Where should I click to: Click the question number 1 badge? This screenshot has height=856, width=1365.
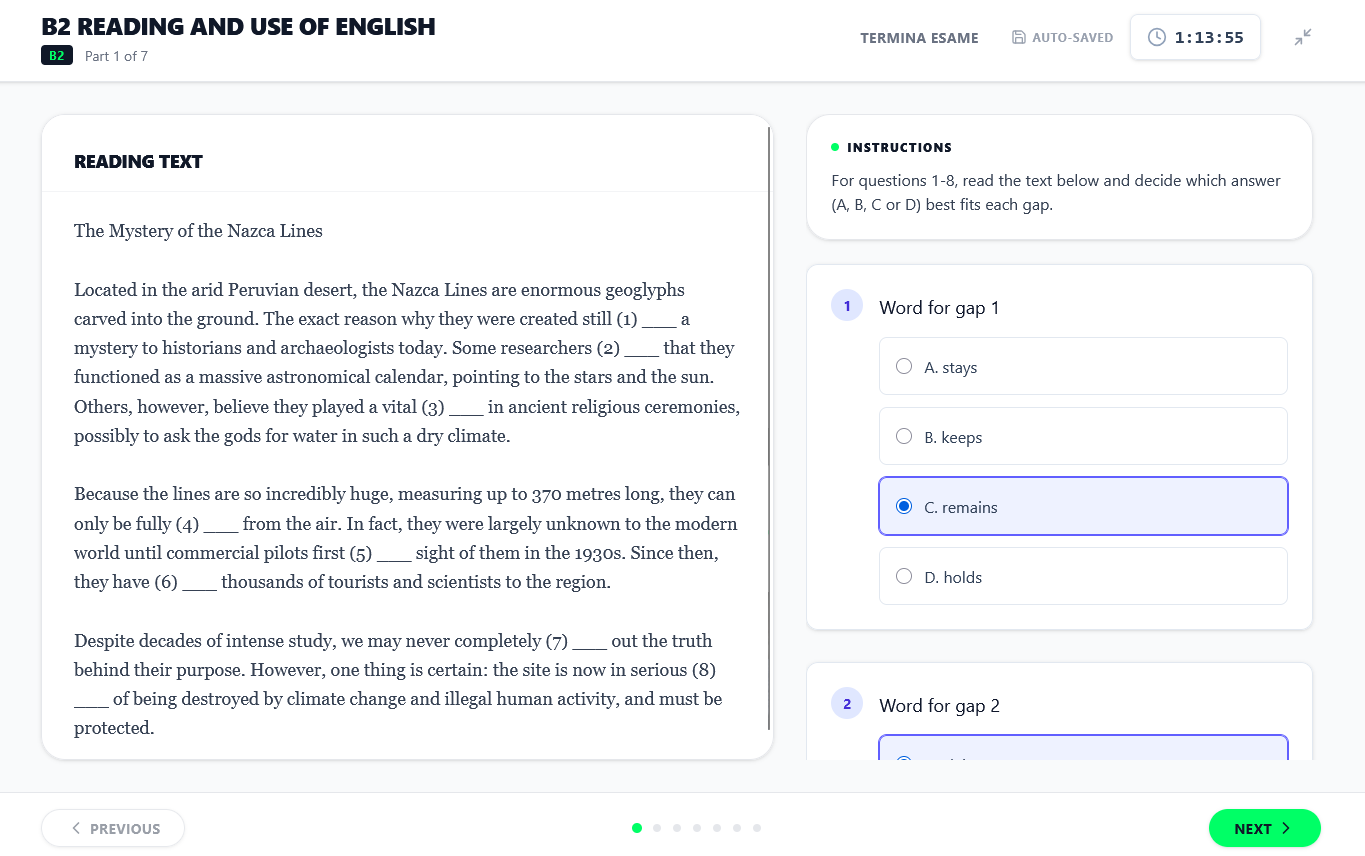click(847, 306)
